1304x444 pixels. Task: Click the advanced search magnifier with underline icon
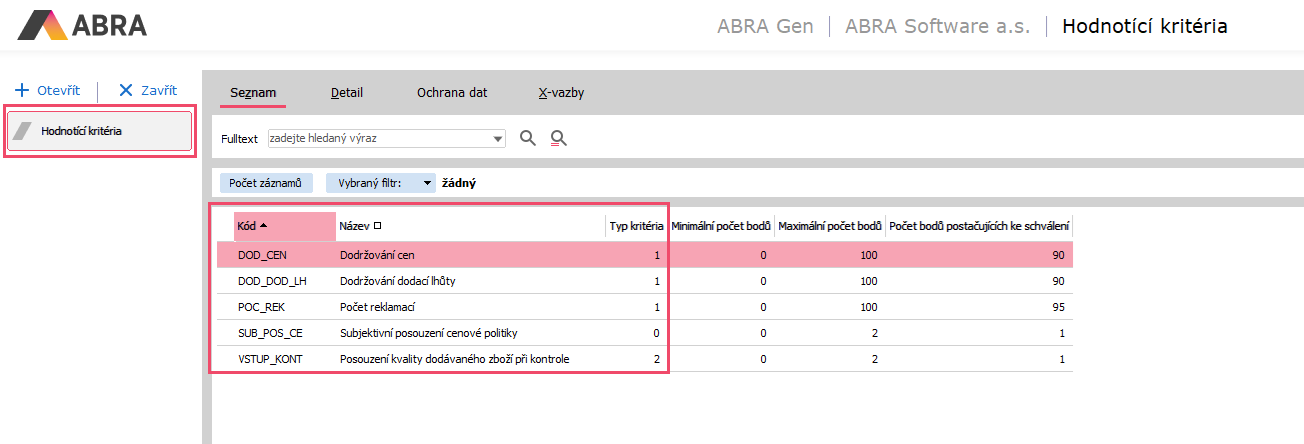(x=559, y=138)
